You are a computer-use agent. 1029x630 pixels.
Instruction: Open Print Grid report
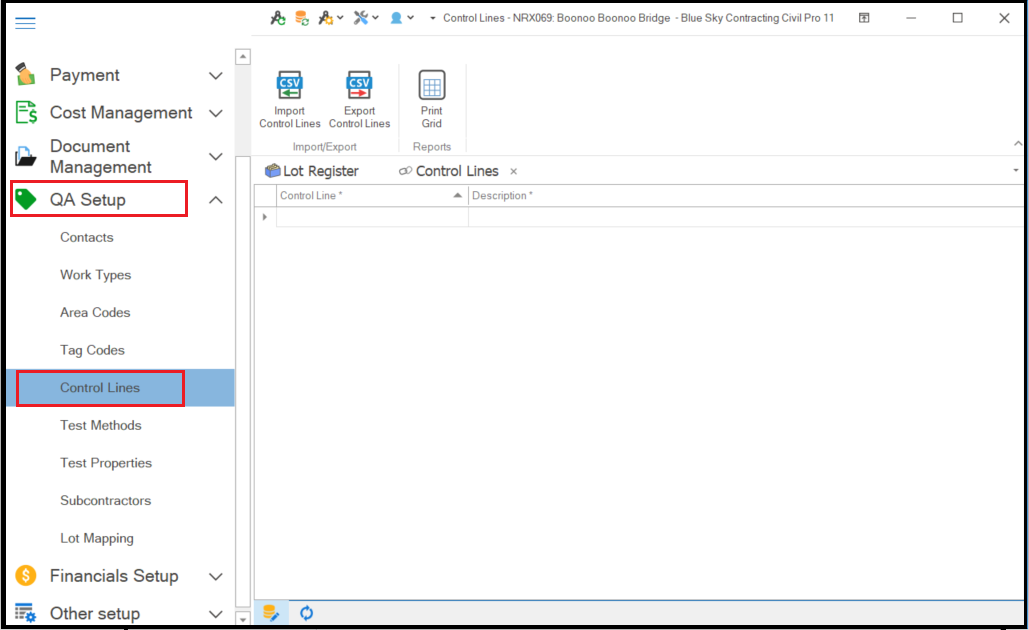pos(431,87)
